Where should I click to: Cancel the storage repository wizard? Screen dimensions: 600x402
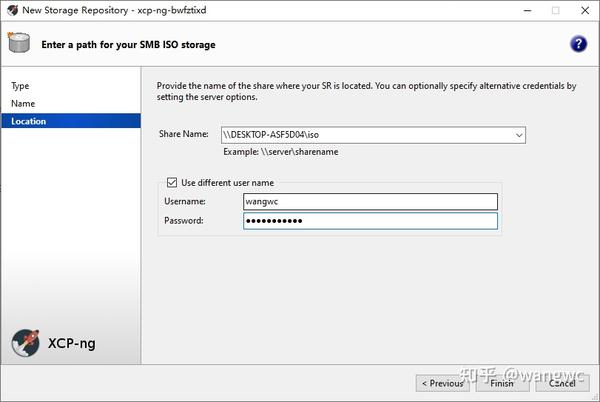[x=561, y=382]
